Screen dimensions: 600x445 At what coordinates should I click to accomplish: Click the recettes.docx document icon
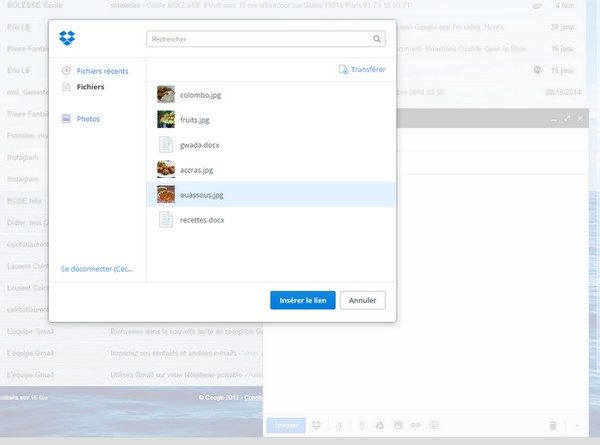pos(166,220)
